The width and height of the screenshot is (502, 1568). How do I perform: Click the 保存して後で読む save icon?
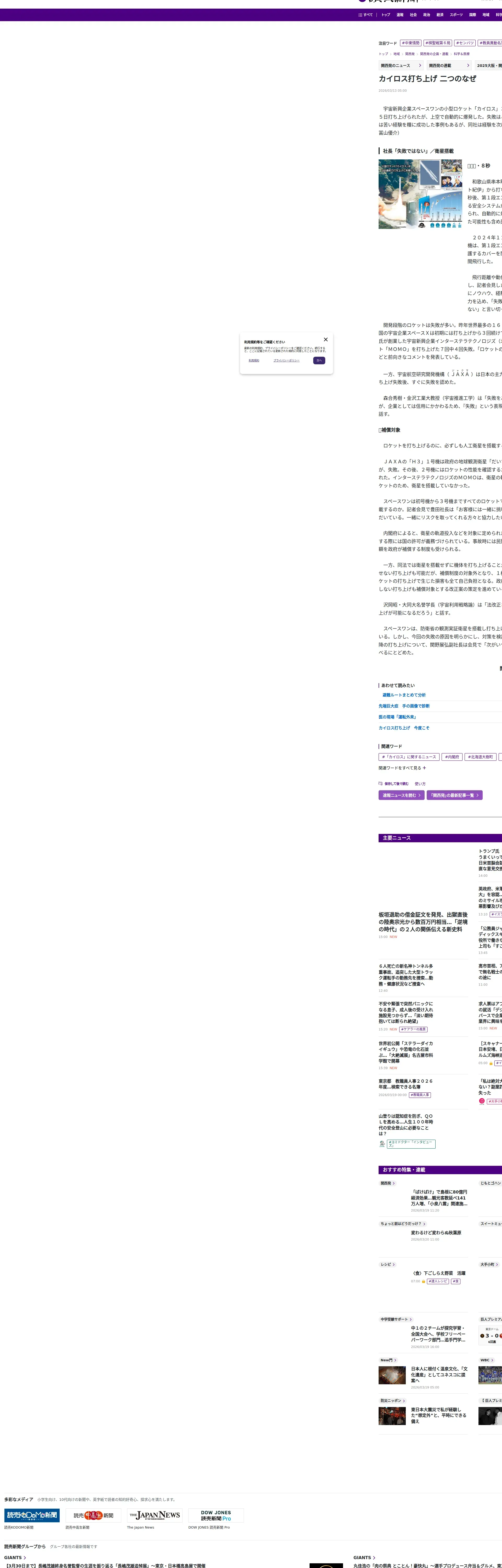pos(381,784)
